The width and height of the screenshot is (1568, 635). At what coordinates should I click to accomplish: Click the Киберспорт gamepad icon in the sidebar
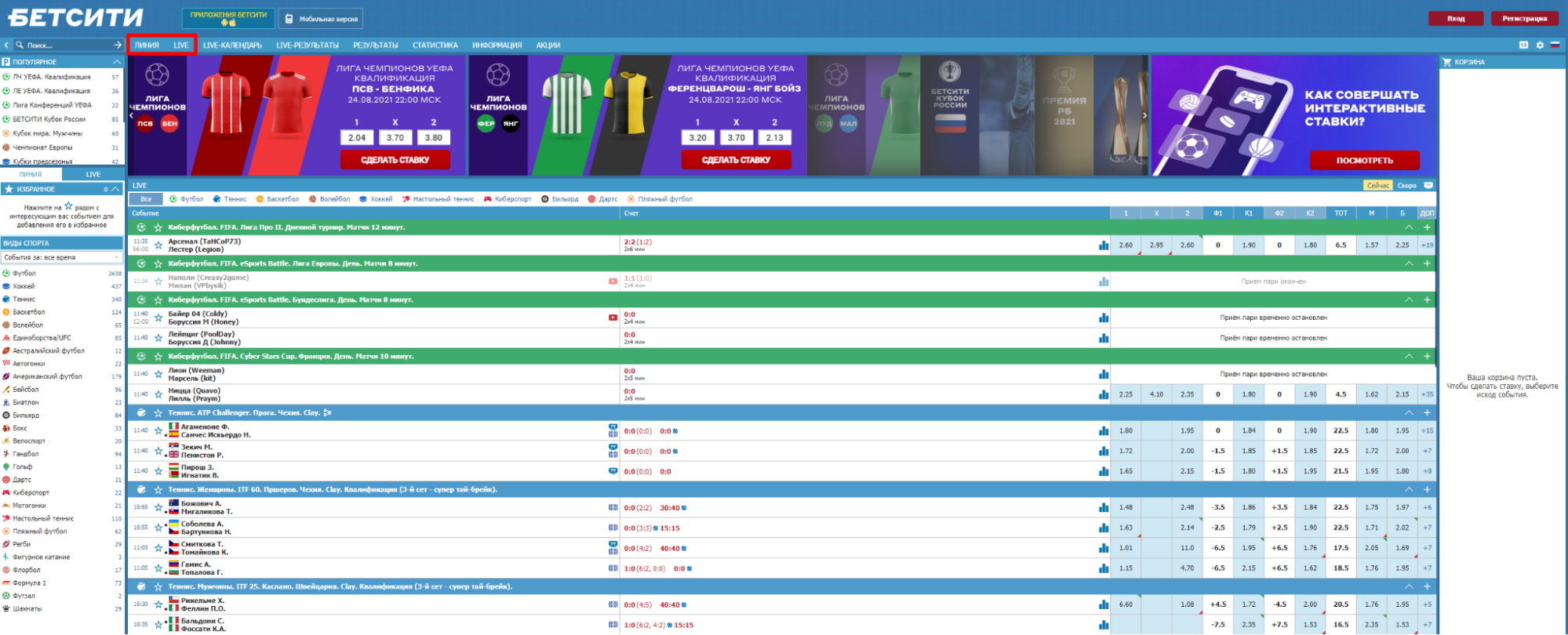(6, 492)
